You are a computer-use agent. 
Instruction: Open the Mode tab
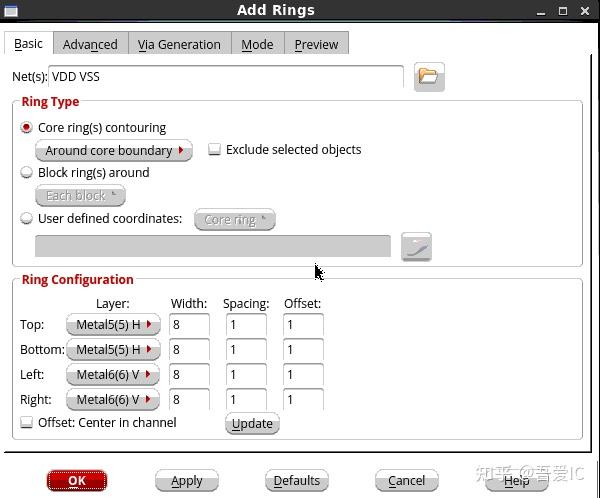pos(258,44)
